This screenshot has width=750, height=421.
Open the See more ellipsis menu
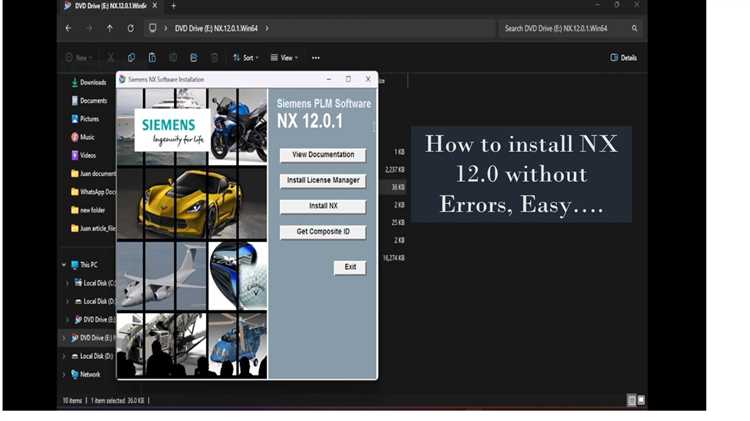click(x=316, y=58)
